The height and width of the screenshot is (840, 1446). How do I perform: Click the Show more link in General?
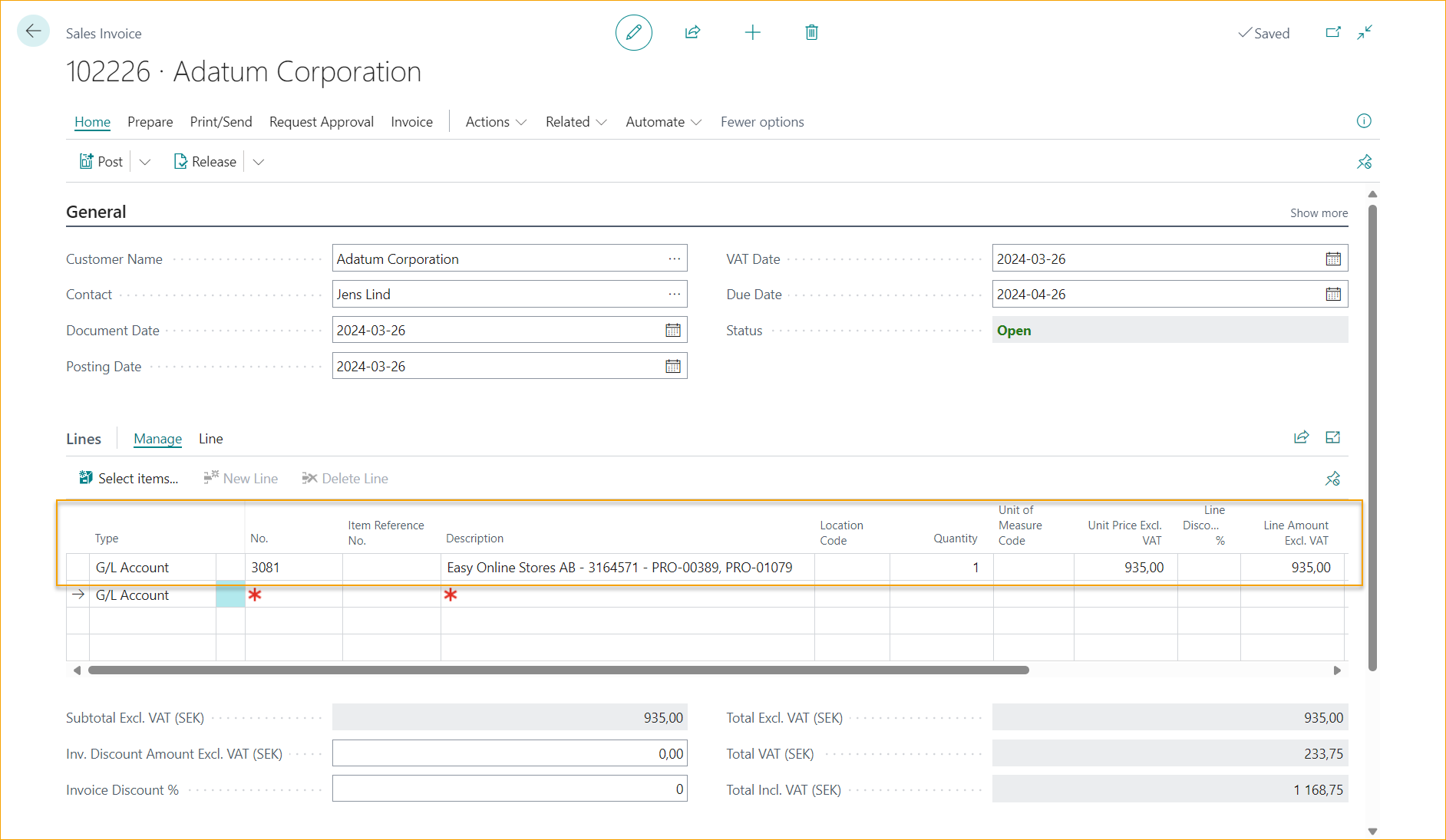[1319, 213]
